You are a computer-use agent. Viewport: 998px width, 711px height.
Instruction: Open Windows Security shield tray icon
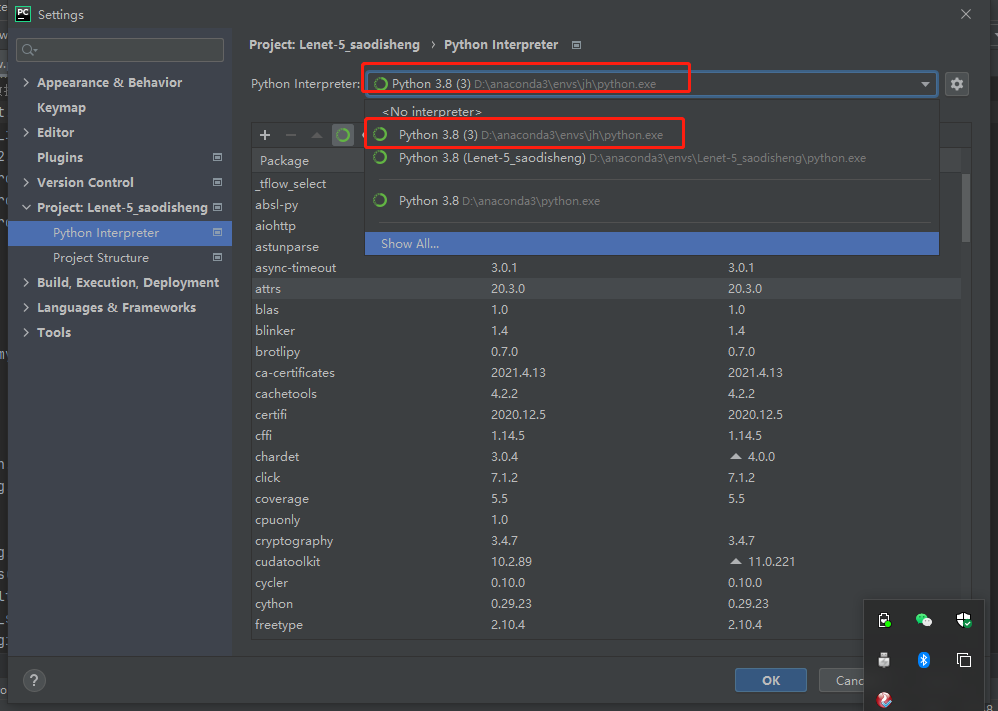point(964,620)
